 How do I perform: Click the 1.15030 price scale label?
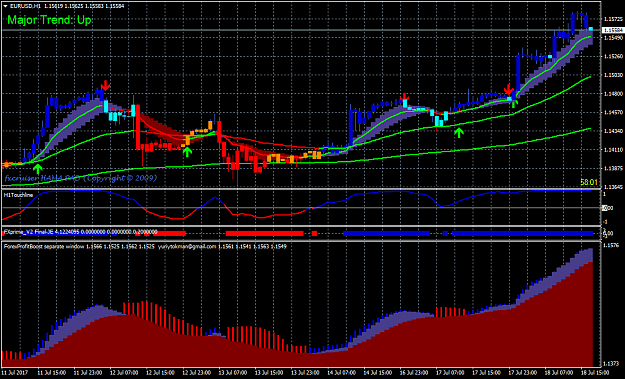click(613, 75)
